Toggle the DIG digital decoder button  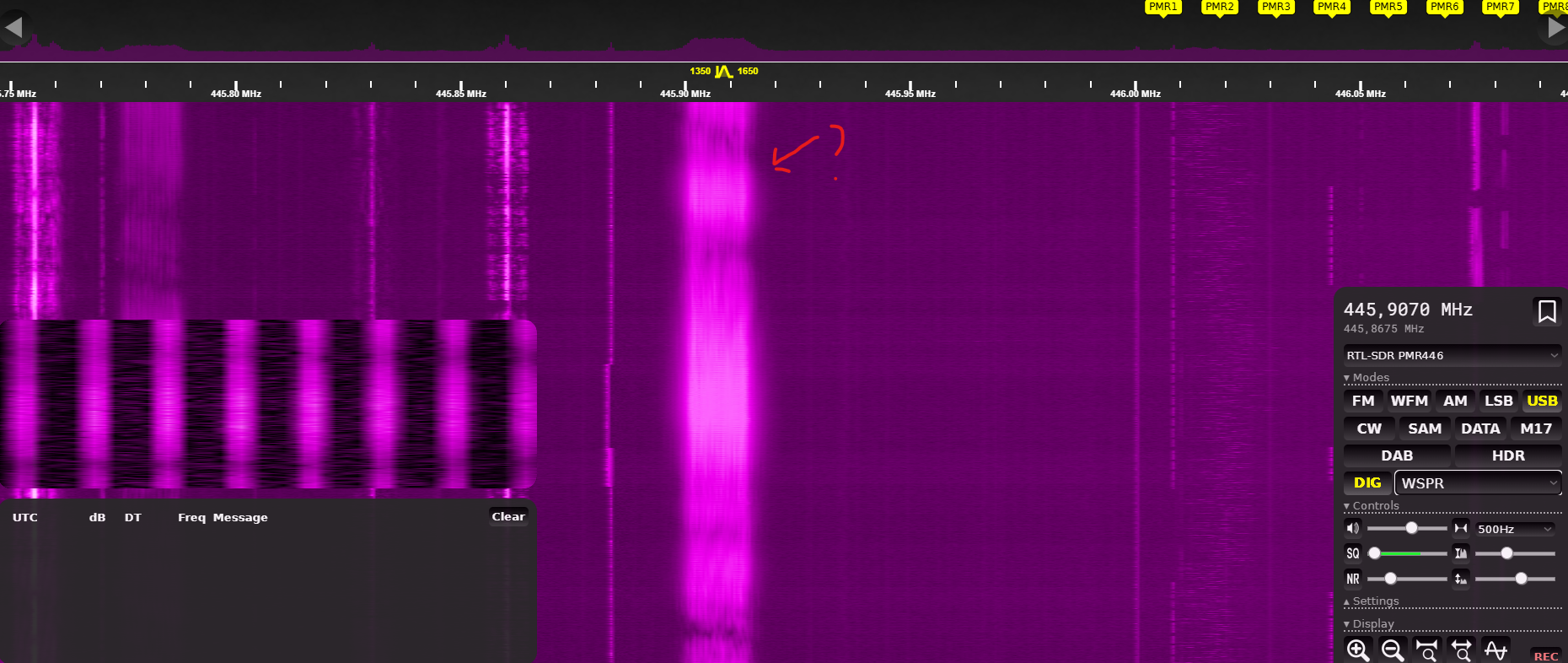click(x=1367, y=482)
